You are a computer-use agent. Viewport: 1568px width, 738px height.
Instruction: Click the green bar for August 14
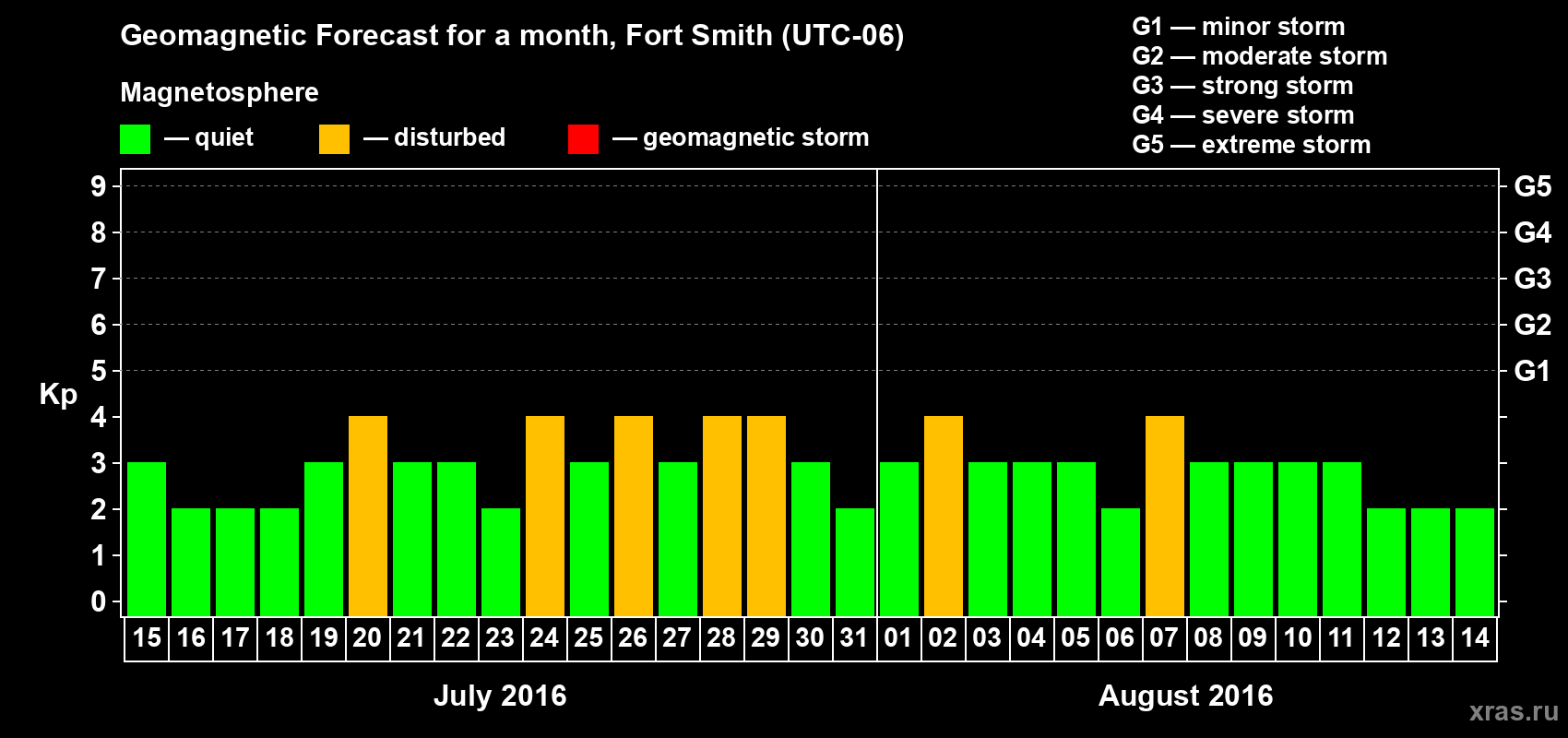coord(1475,562)
